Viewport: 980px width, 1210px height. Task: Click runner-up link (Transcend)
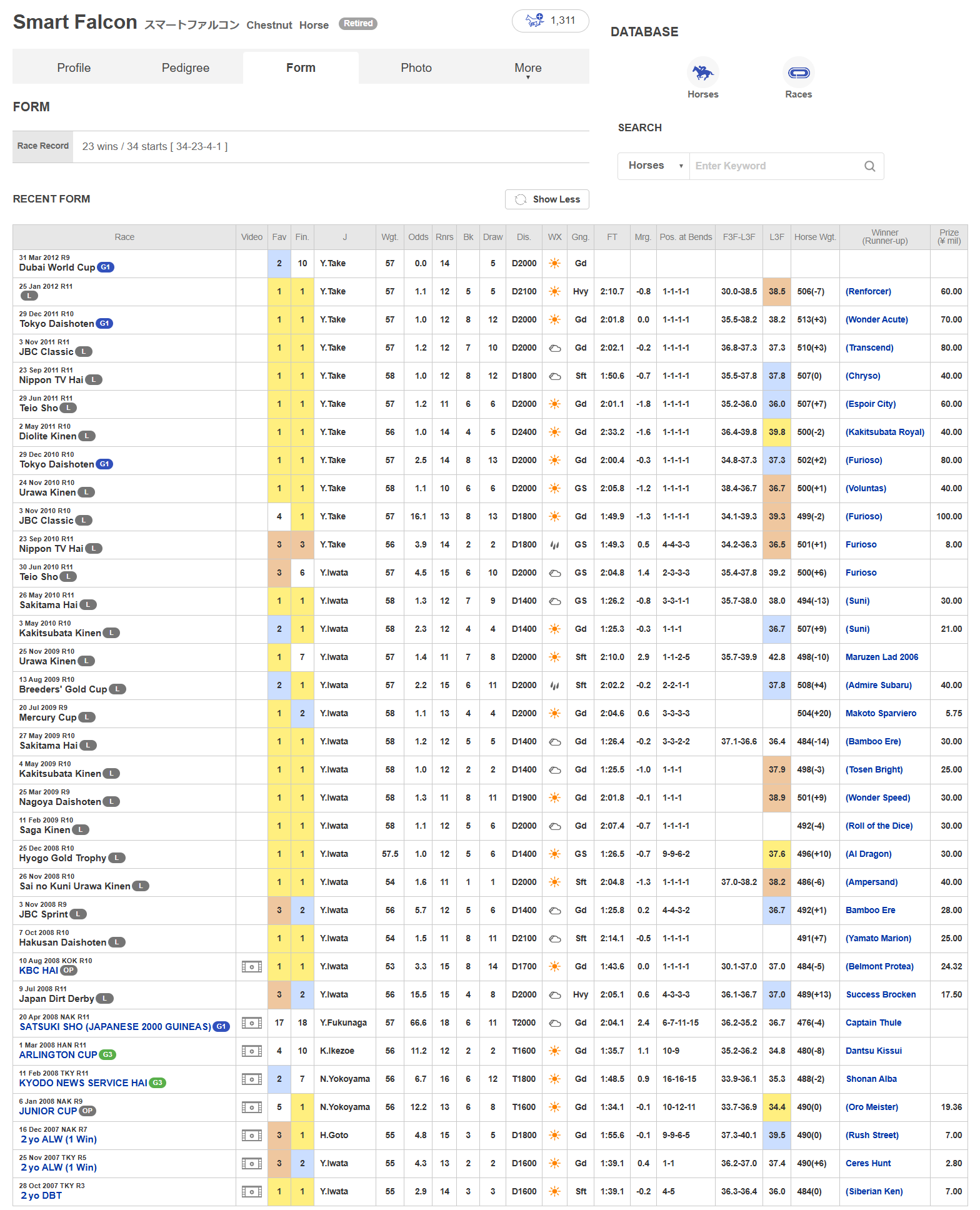coord(869,348)
